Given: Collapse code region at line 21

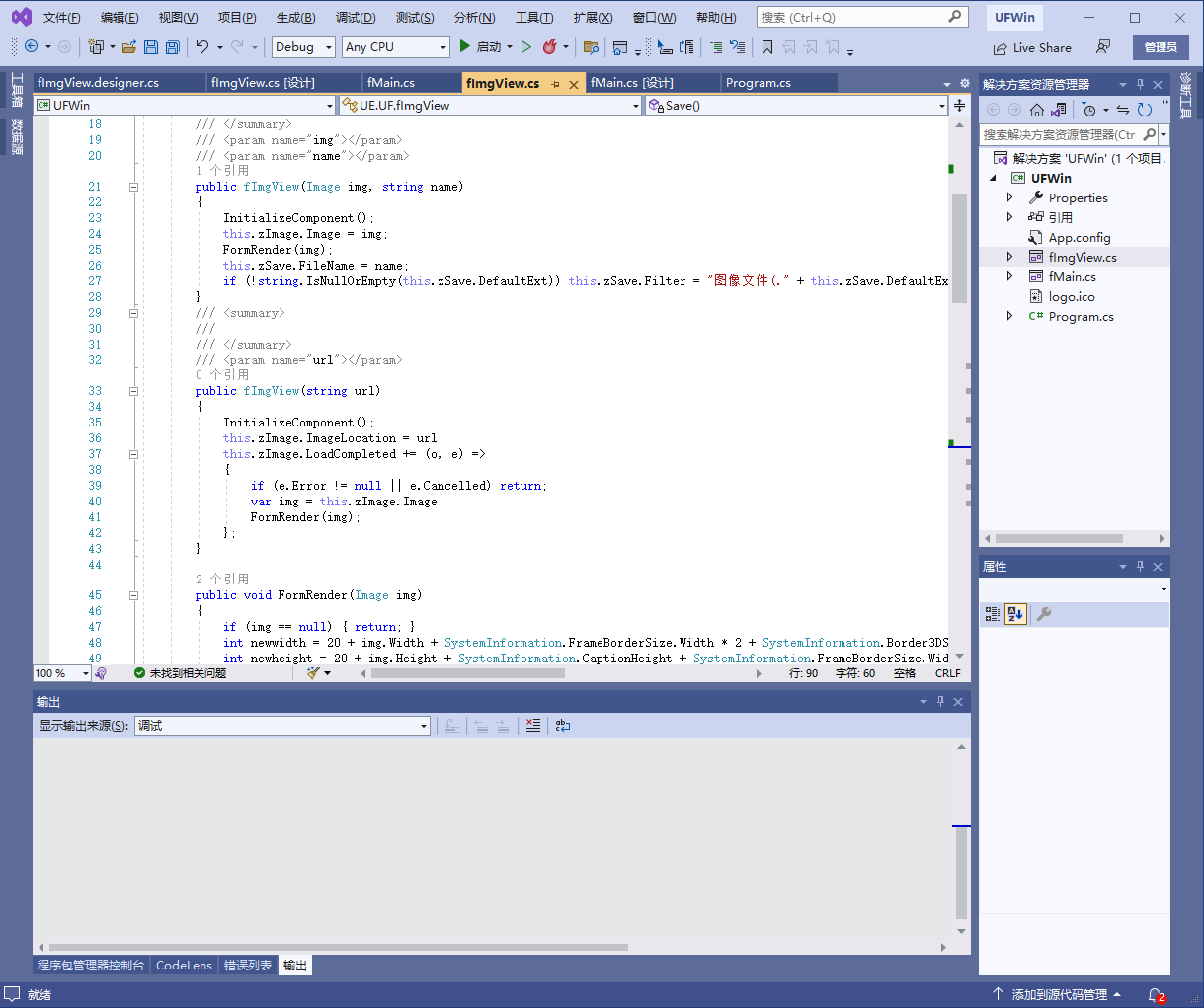Looking at the screenshot, I should (x=133, y=187).
